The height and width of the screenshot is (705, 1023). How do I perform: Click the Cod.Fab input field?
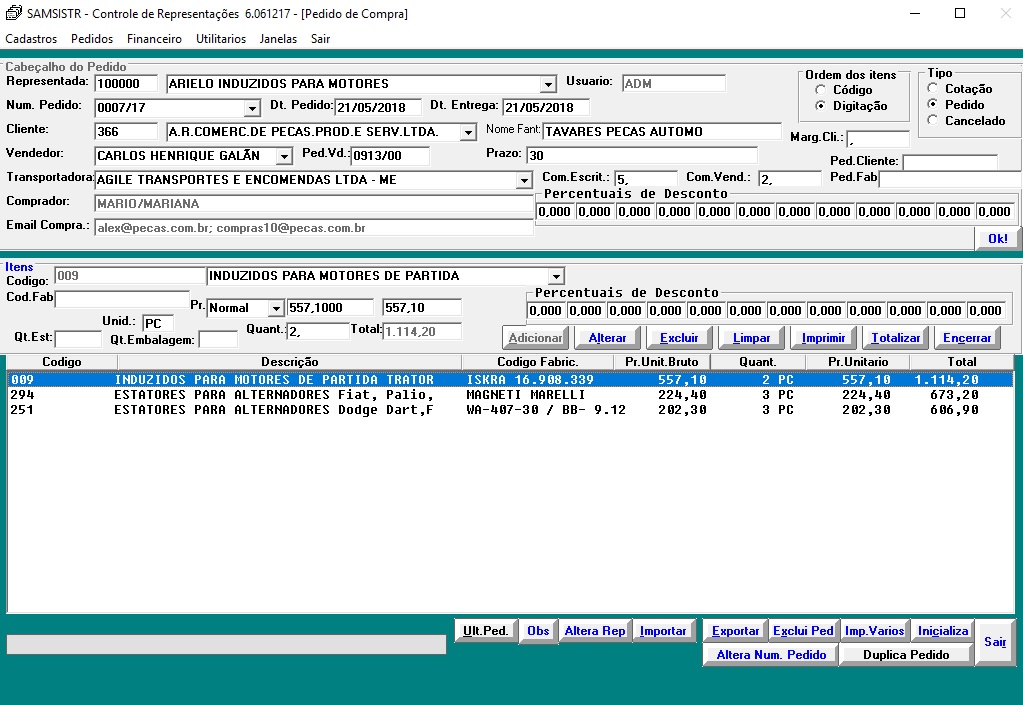click(122, 299)
